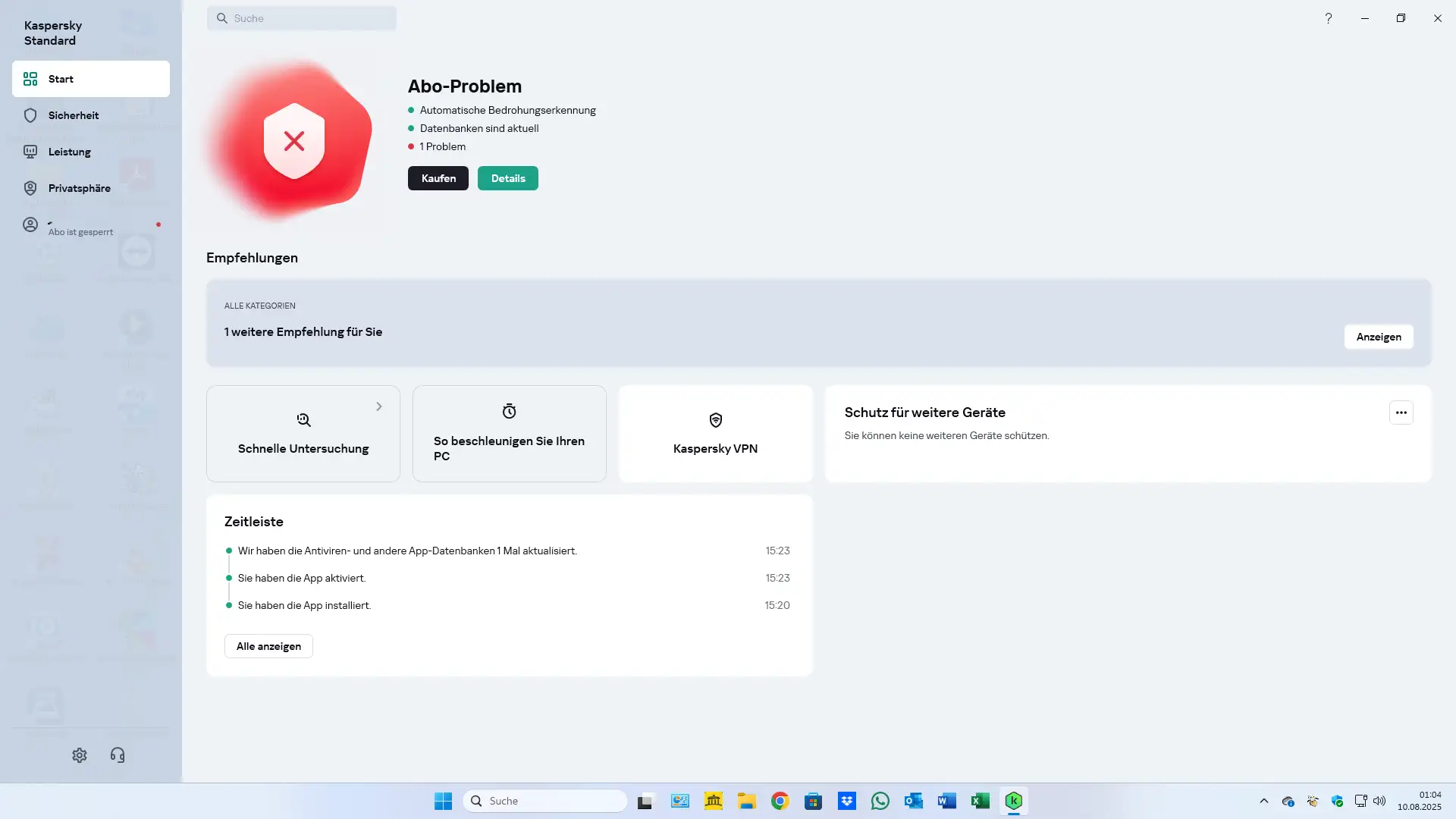Click the Kaspersky VPN shield icon
The height and width of the screenshot is (819, 1456).
click(x=715, y=420)
